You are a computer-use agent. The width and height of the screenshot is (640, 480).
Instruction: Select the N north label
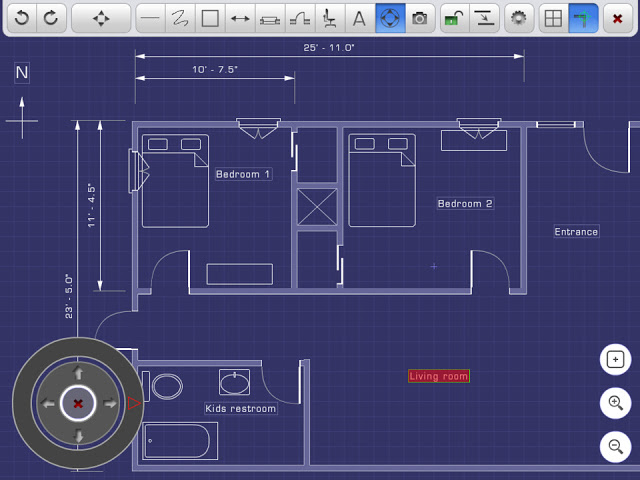pos(22,73)
